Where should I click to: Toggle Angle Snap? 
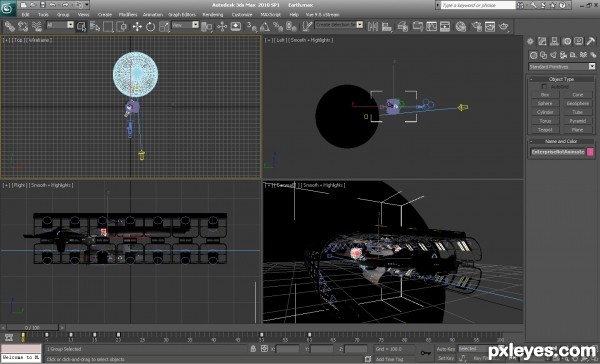(265, 26)
